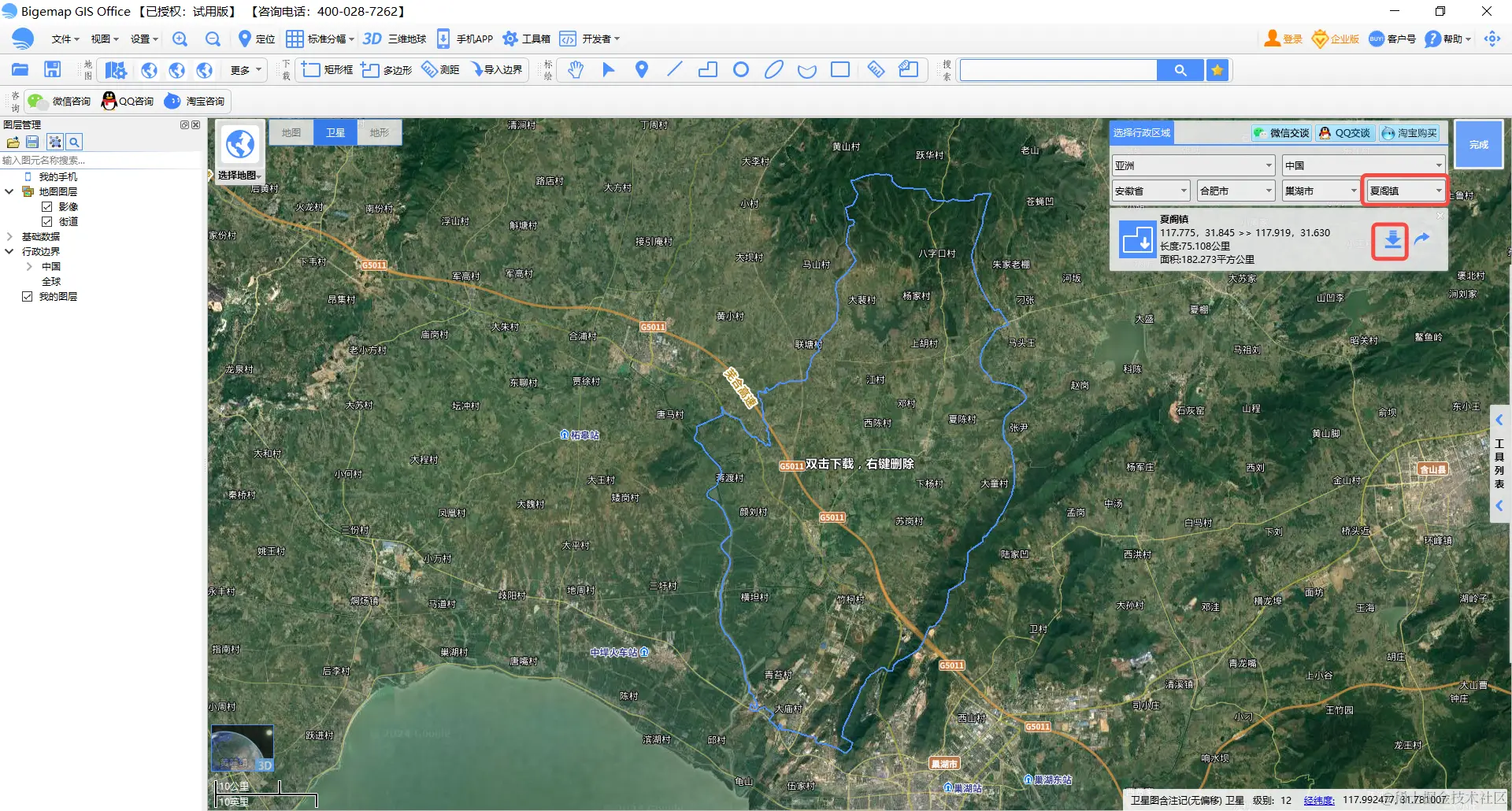The width and height of the screenshot is (1512, 811).
Task: Select the 矩形框 rectangle download tool
Action: pyautogui.click(x=328, y=70)
